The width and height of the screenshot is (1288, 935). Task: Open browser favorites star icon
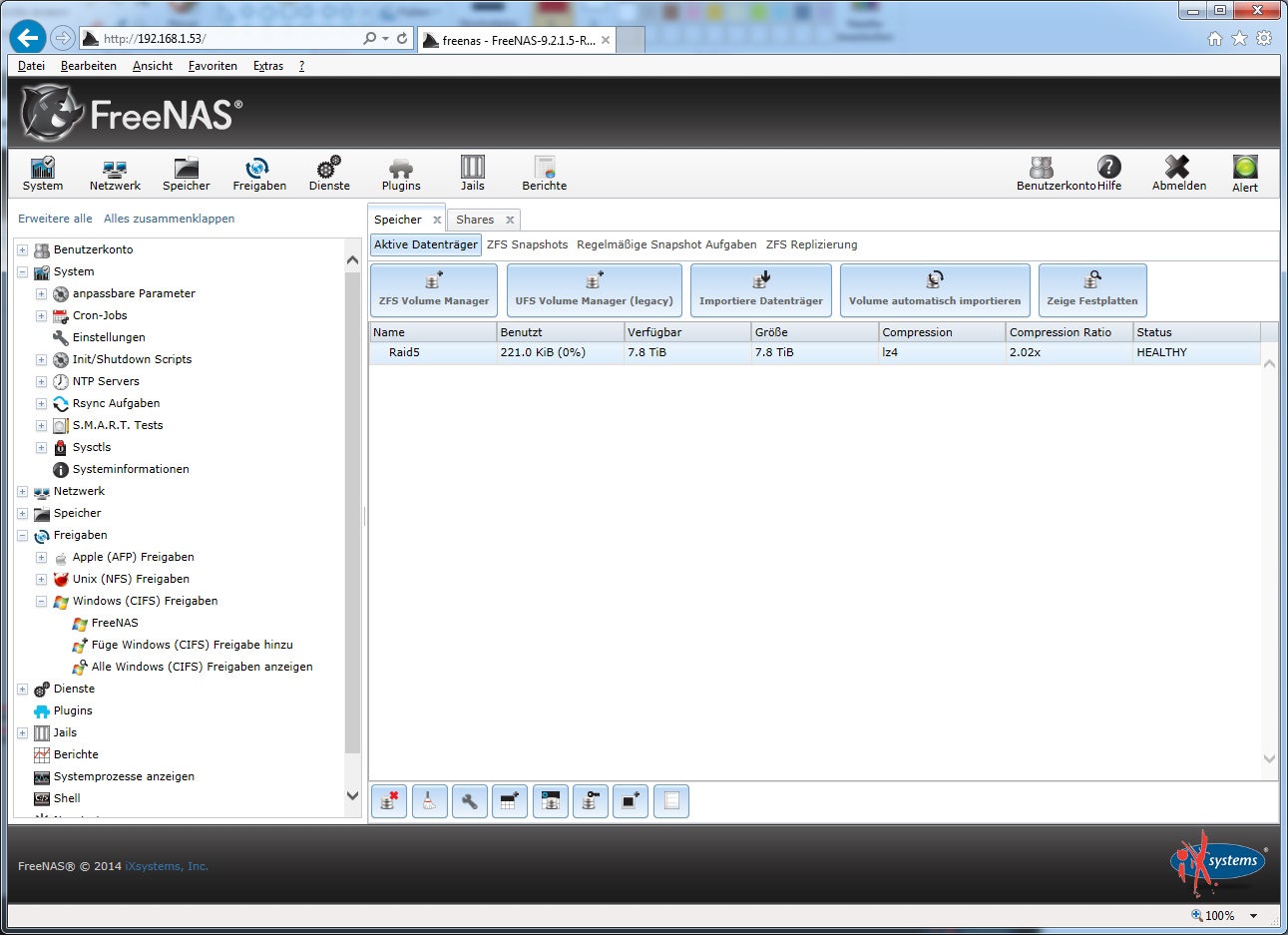pos(1239,39)
